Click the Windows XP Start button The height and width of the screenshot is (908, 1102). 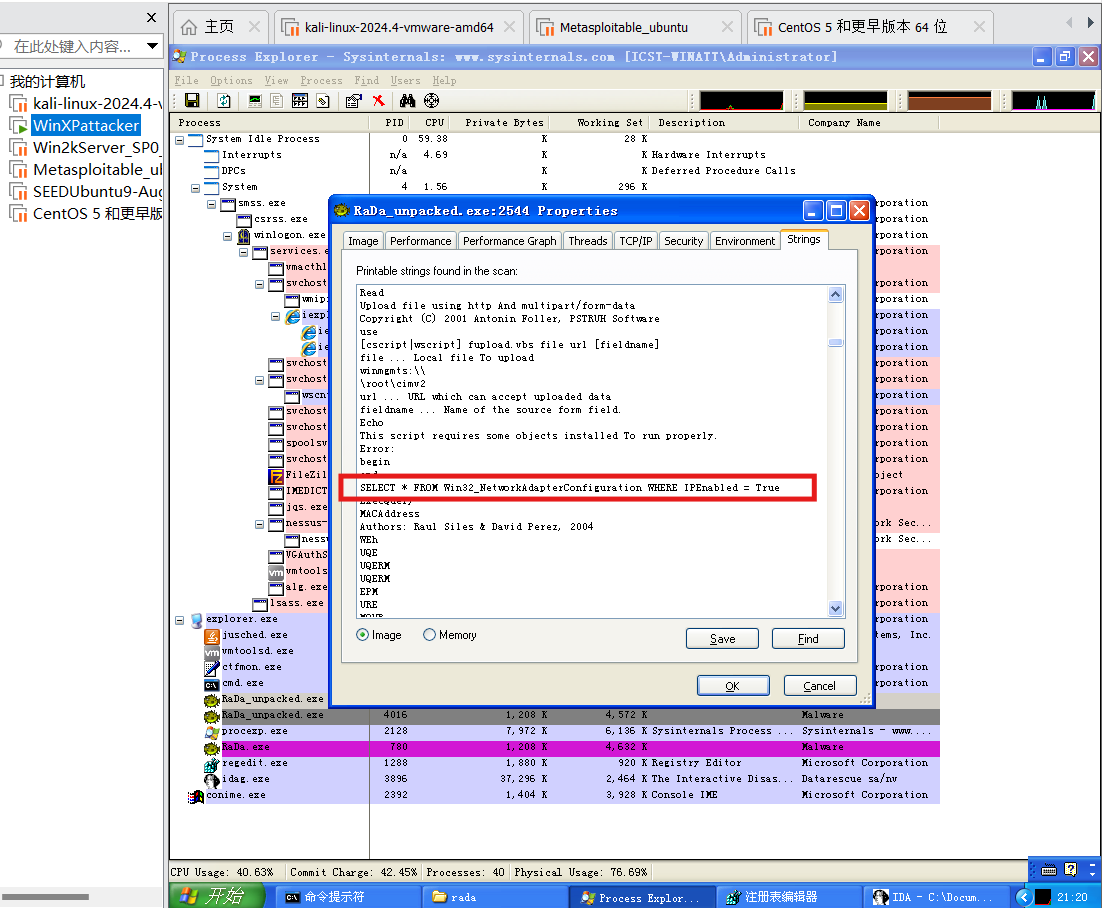pyautogui.click(x=216, y=896)
